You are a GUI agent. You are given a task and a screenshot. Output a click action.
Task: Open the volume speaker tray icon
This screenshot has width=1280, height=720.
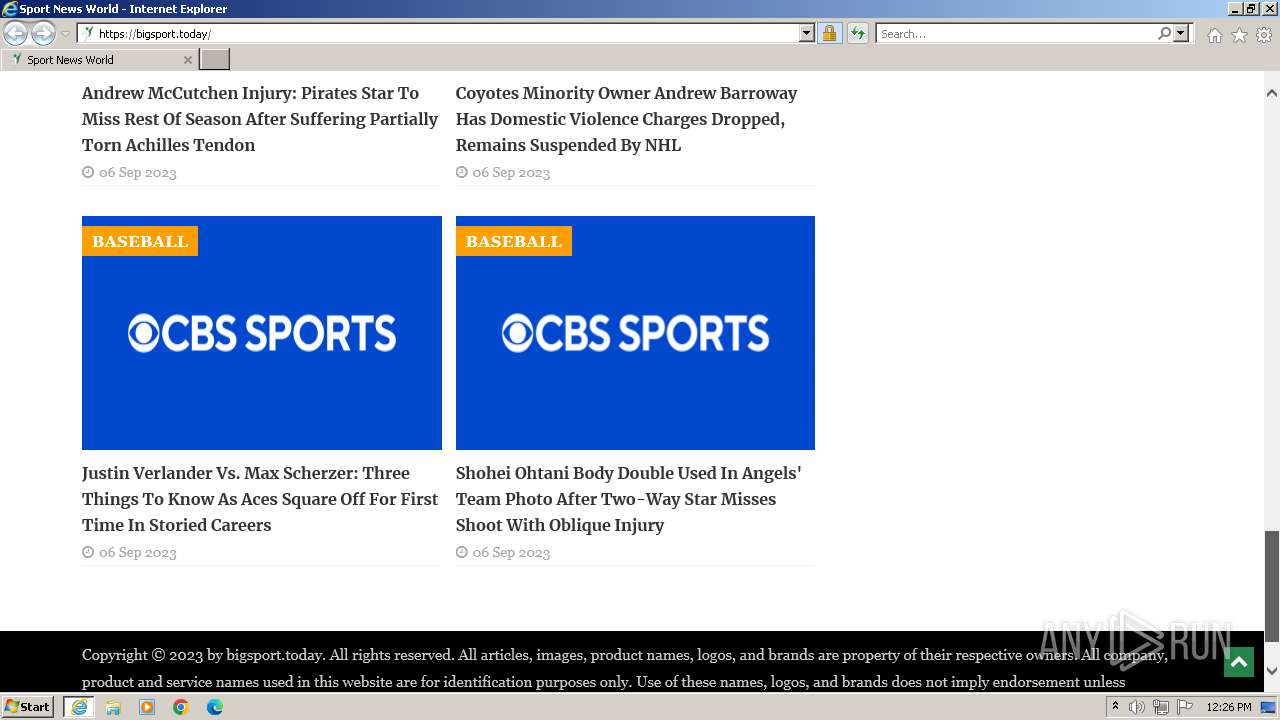click(1137, 707)
